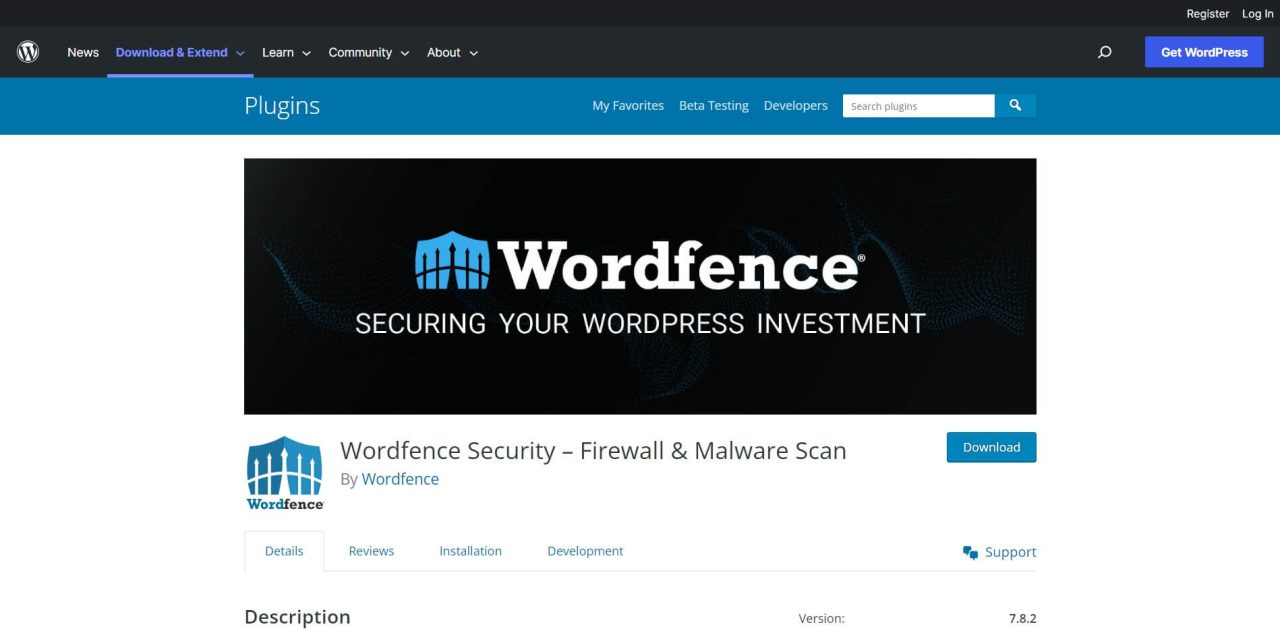
Task: Open the News menu item
Action: click(x=83, y=52)
